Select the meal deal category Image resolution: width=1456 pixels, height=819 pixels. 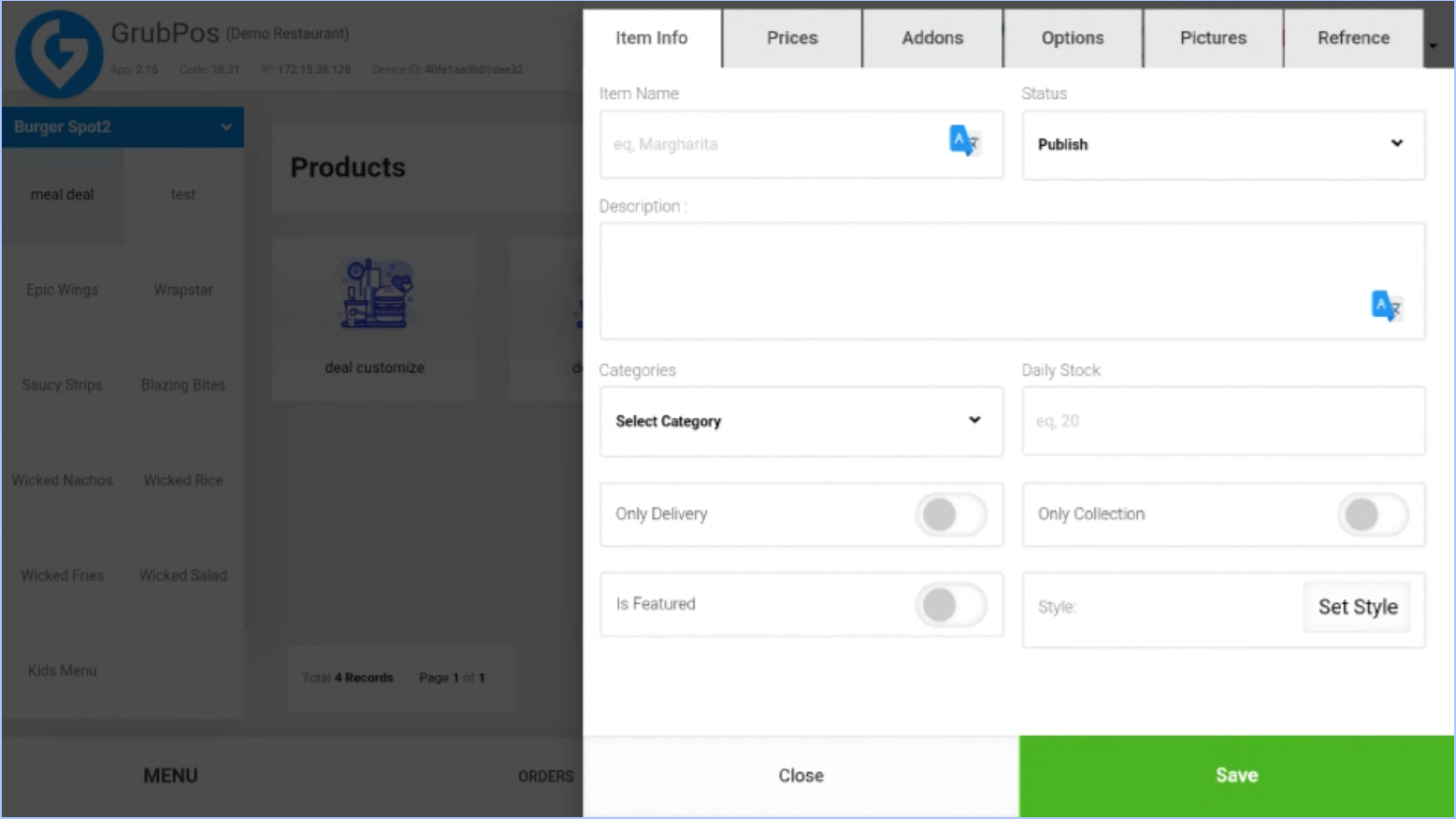tap(63, 195)
